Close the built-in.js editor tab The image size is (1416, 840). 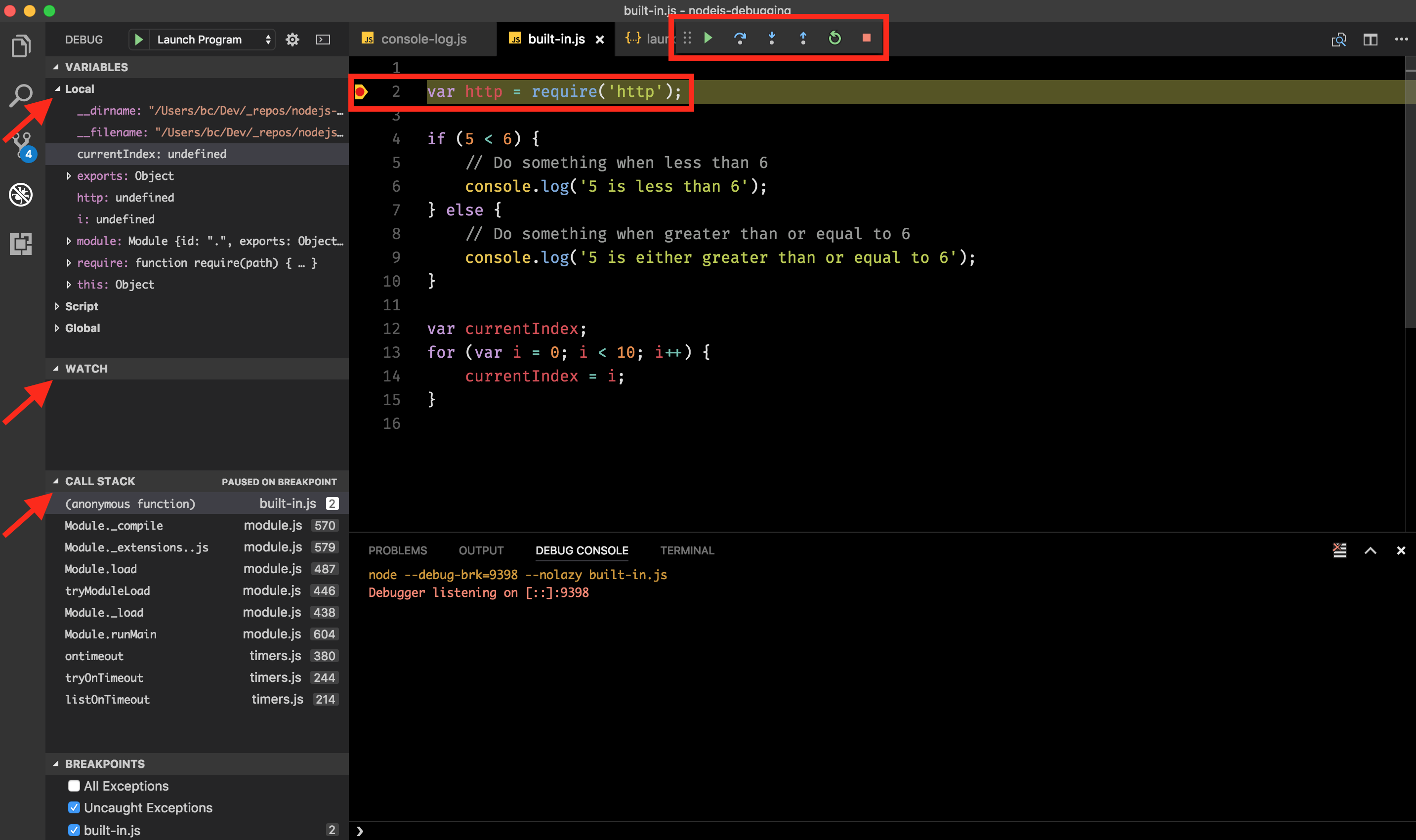[x=600, y=40]
